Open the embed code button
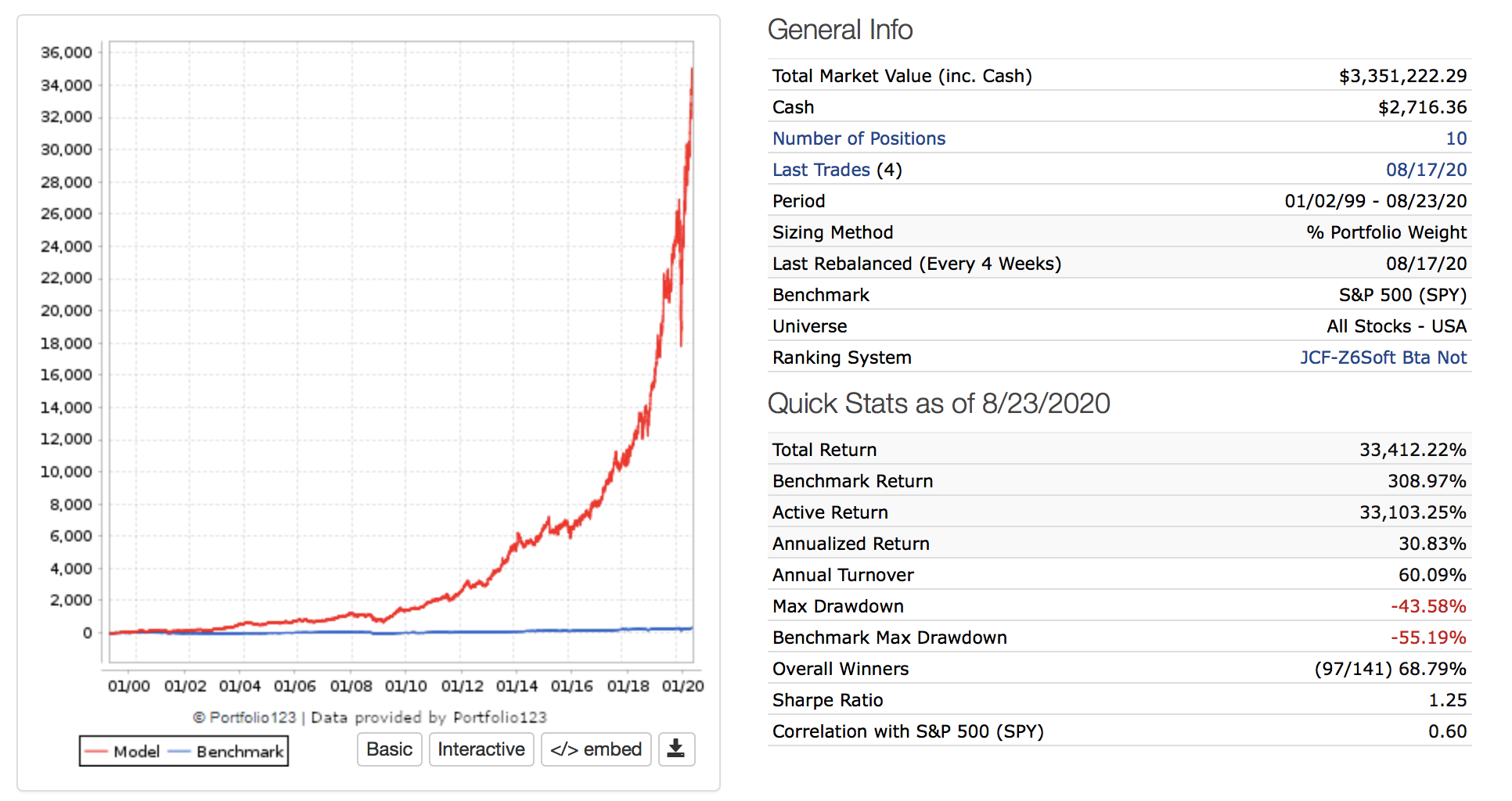Screen dimensions: 1512x801 click(x=596, y=749)
